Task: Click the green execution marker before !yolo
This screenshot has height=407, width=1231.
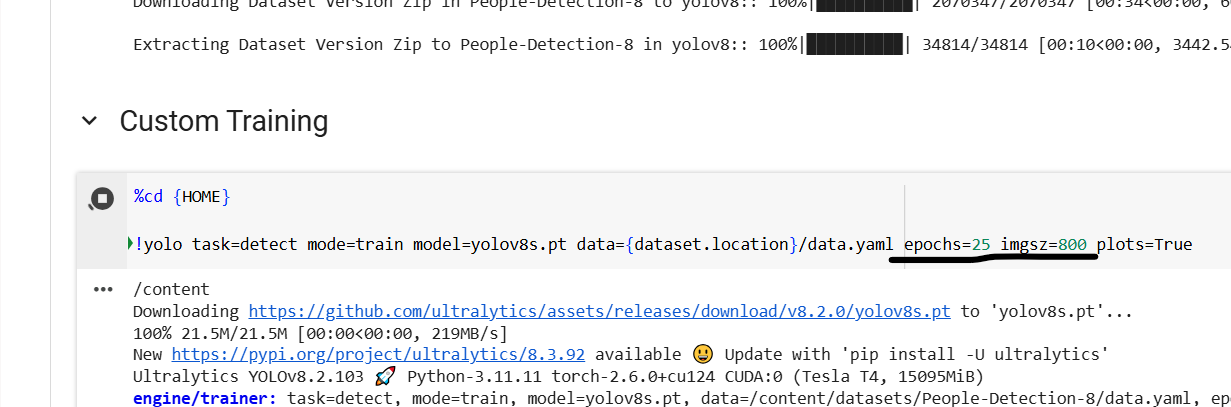Action: [x=129, y=244]
